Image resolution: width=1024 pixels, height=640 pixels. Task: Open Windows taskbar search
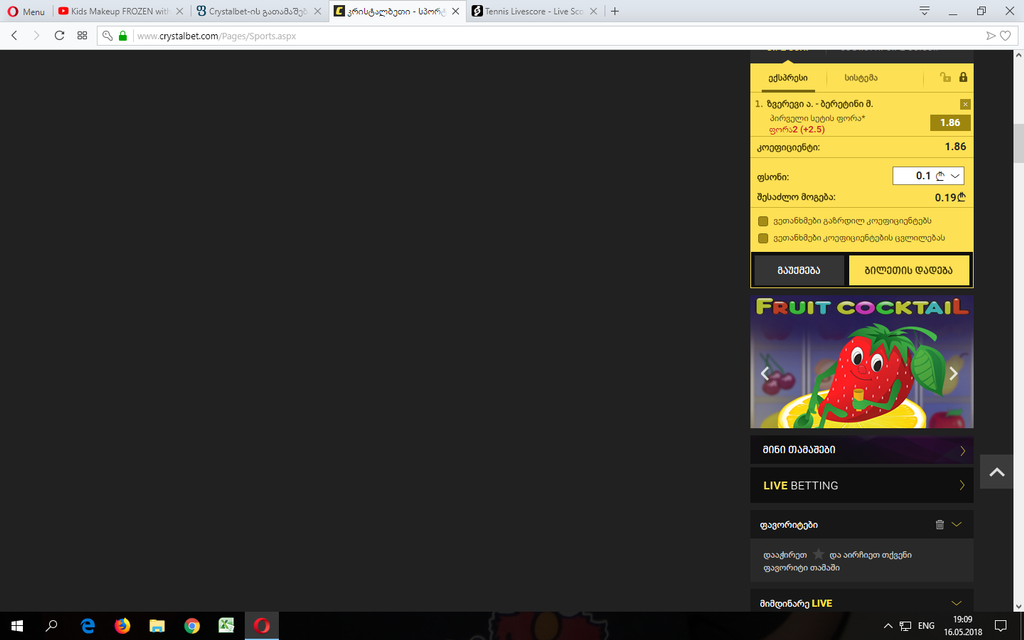[52, 626]
